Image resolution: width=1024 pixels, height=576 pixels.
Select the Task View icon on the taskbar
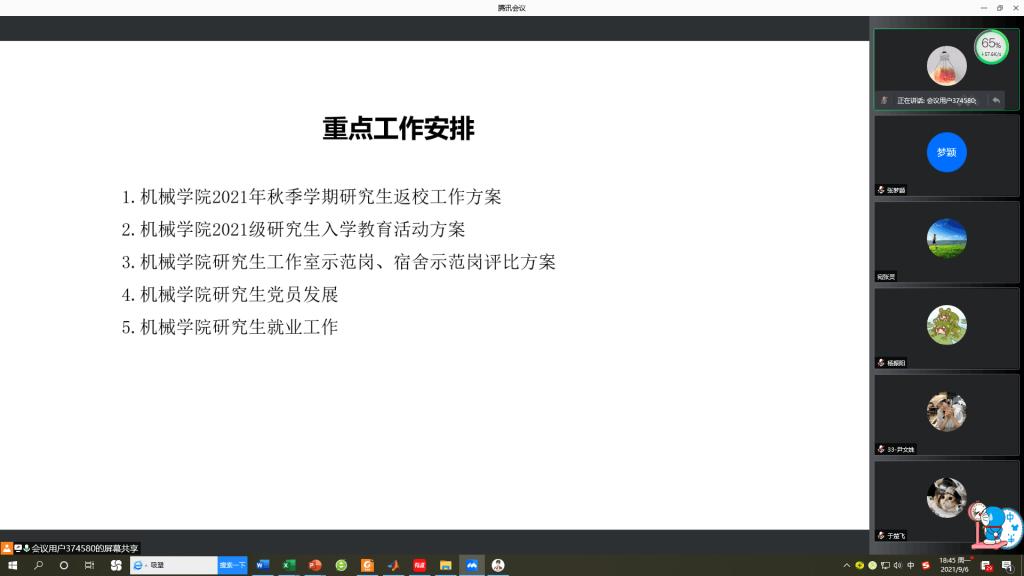pyautogui.click(x=91, y=566)
